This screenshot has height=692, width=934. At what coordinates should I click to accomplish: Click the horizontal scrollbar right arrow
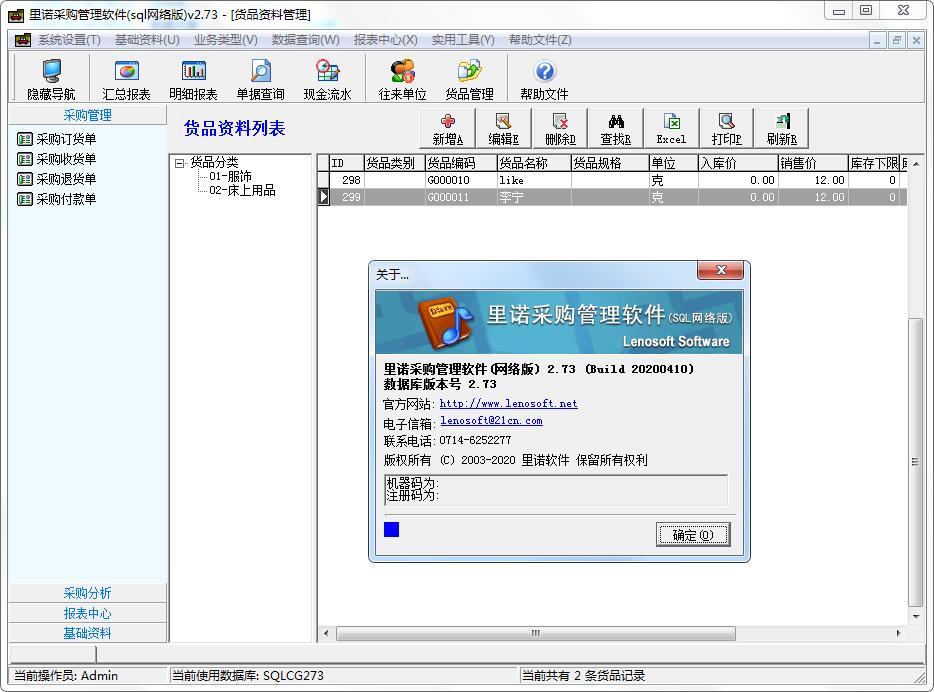898,633
